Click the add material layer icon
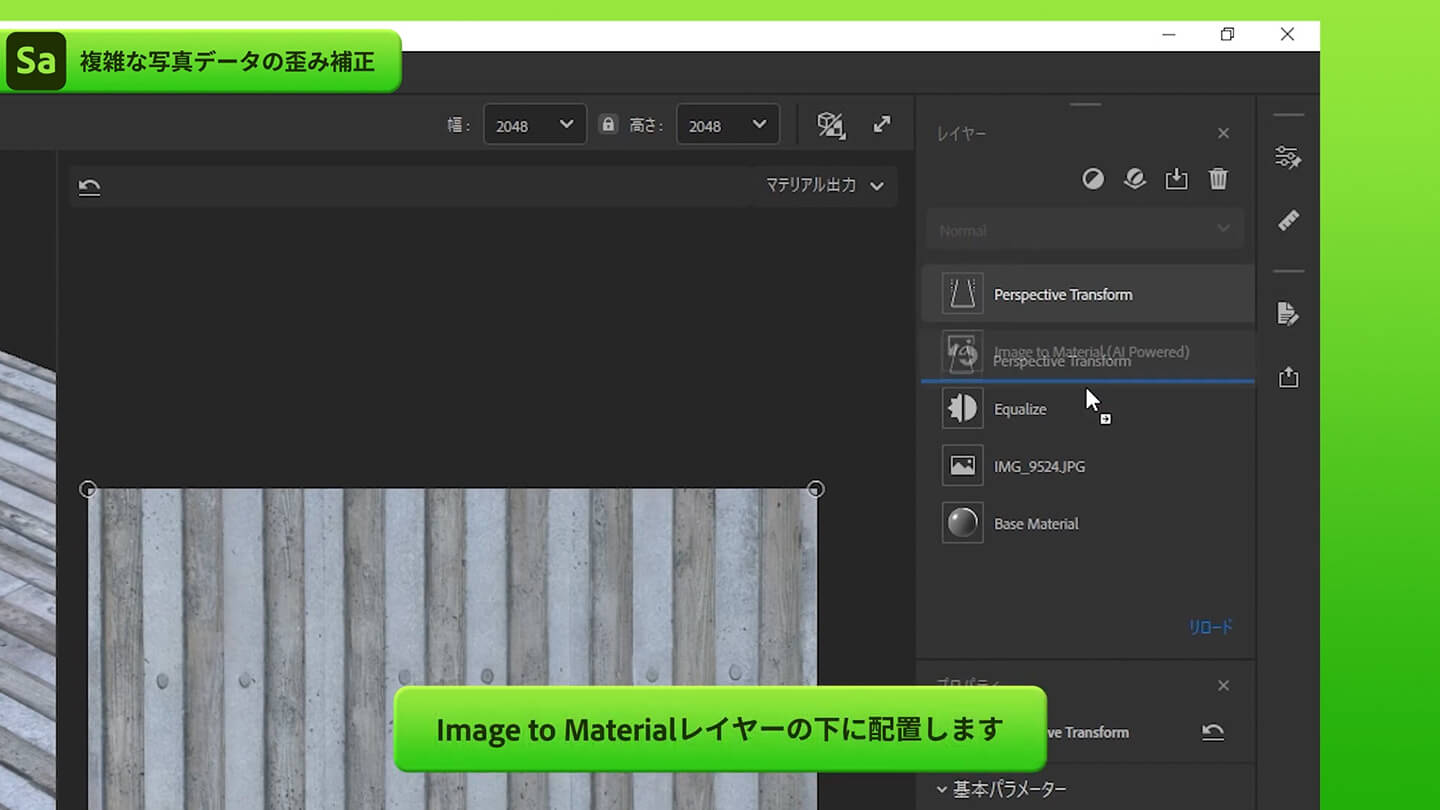This screenshot has width=1440, height=810. 1134,179
